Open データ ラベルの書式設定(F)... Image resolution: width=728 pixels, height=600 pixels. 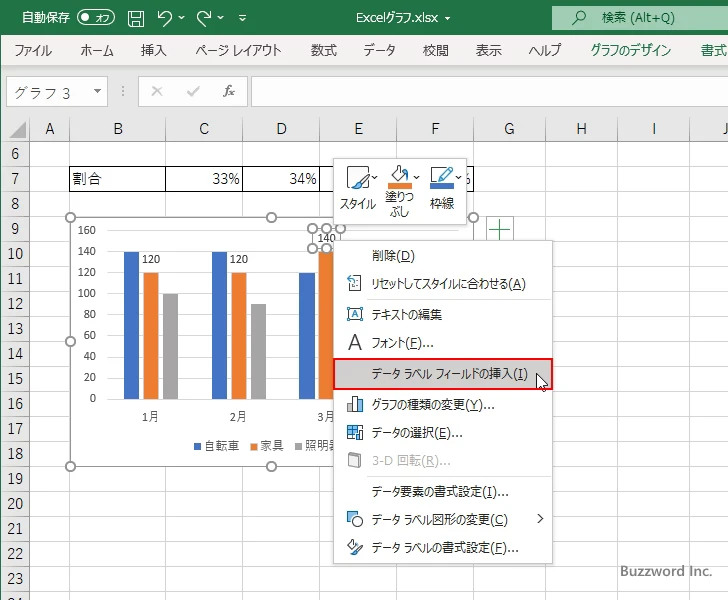click(443, 548)
